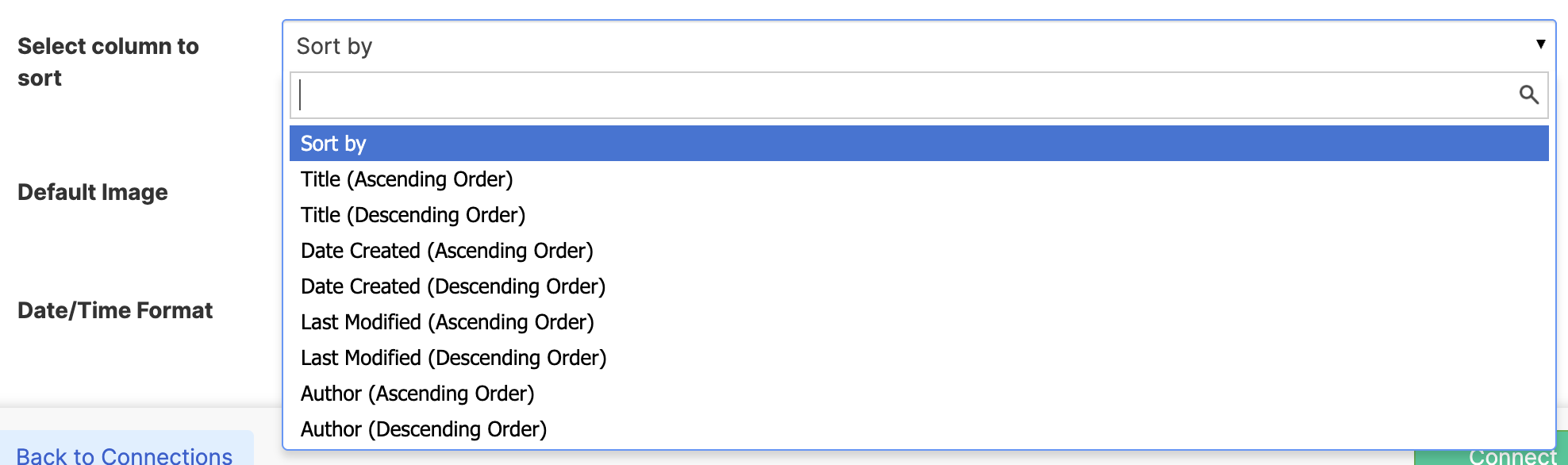Collapse the Sort by dropdown arrow

(1540, 44)
